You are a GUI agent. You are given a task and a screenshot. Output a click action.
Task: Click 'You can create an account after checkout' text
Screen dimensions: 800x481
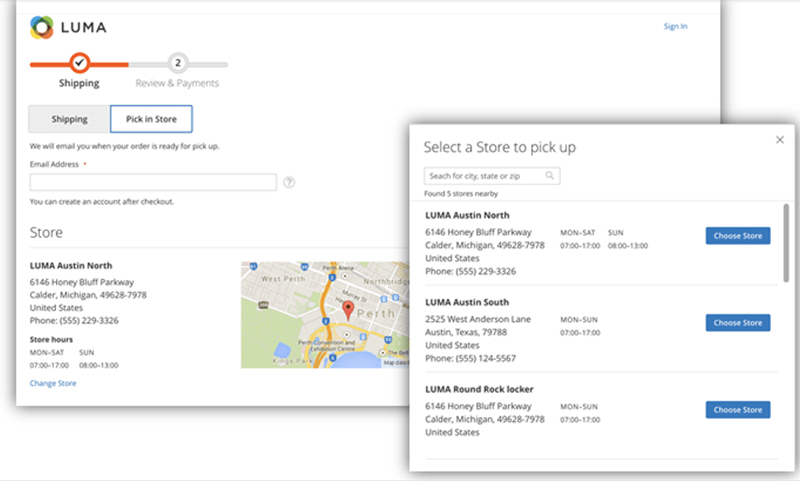point(102,201)
